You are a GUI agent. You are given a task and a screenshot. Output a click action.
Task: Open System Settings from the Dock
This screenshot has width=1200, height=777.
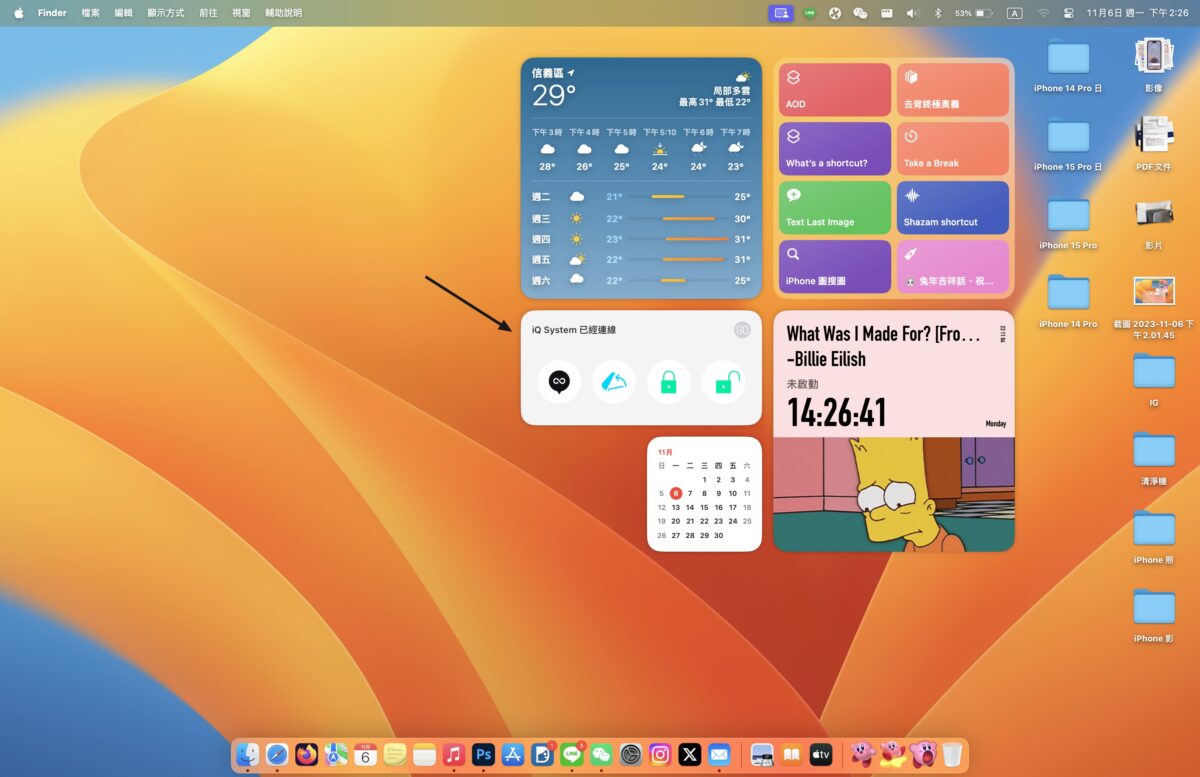631,754
